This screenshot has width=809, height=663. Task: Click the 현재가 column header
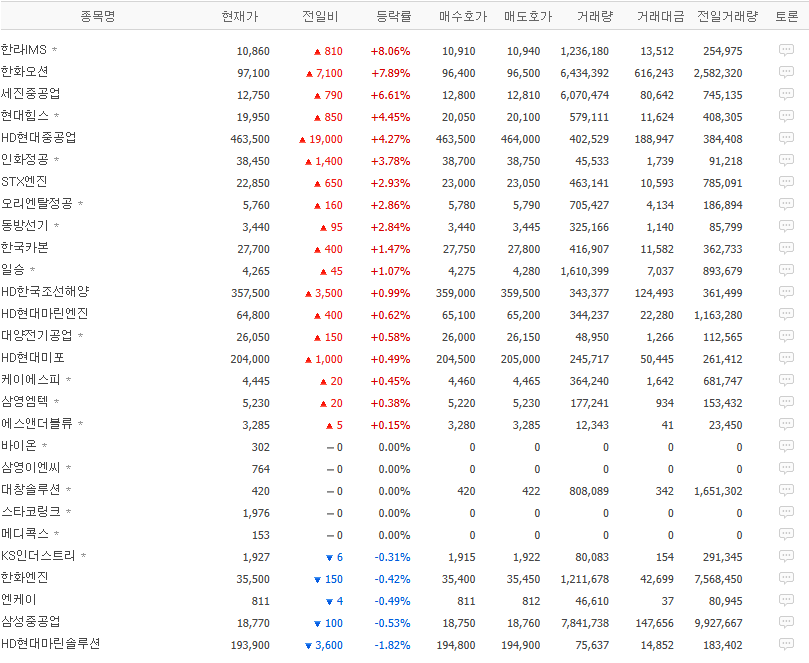pos(239,17)
